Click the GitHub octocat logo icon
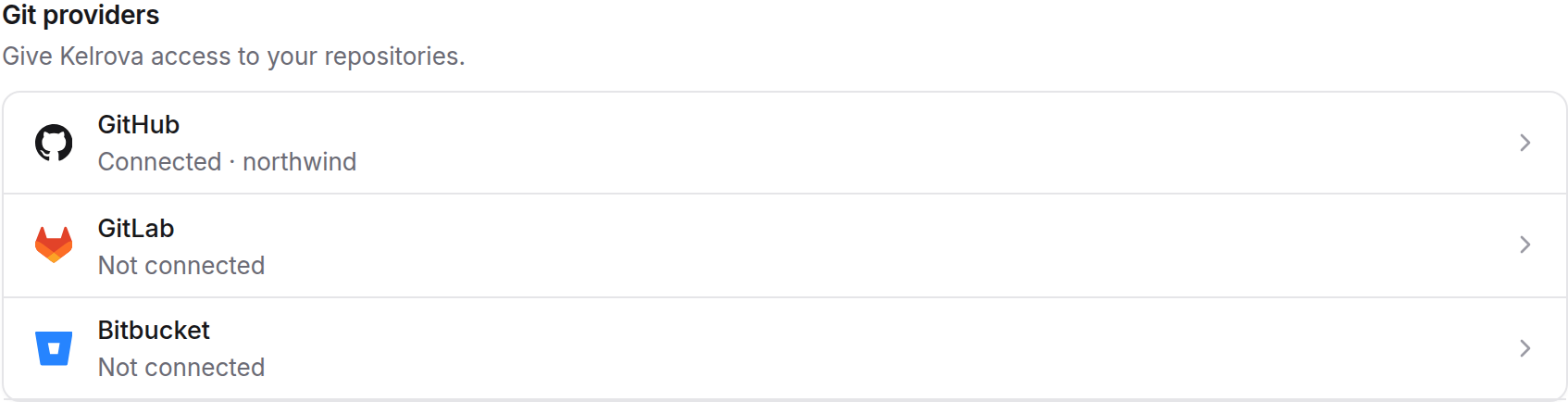The image size is (1568, 402). (x=54, y=143)
